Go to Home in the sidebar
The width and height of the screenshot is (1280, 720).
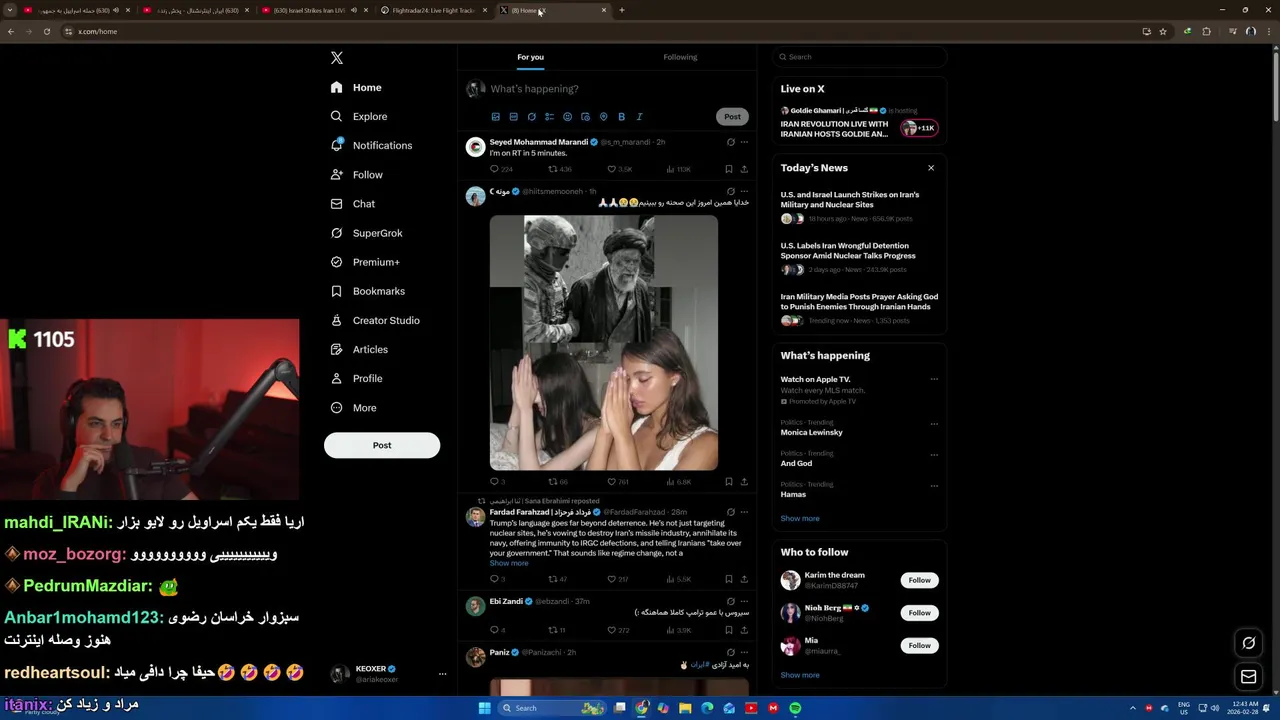[x=357, y=87]
